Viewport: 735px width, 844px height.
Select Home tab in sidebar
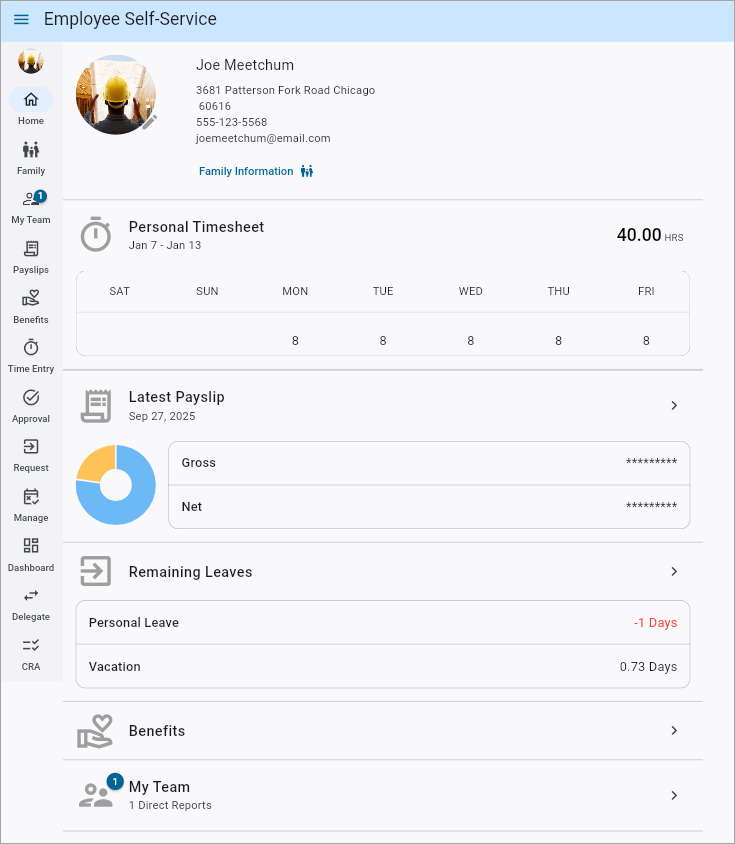tap(31, 107)
